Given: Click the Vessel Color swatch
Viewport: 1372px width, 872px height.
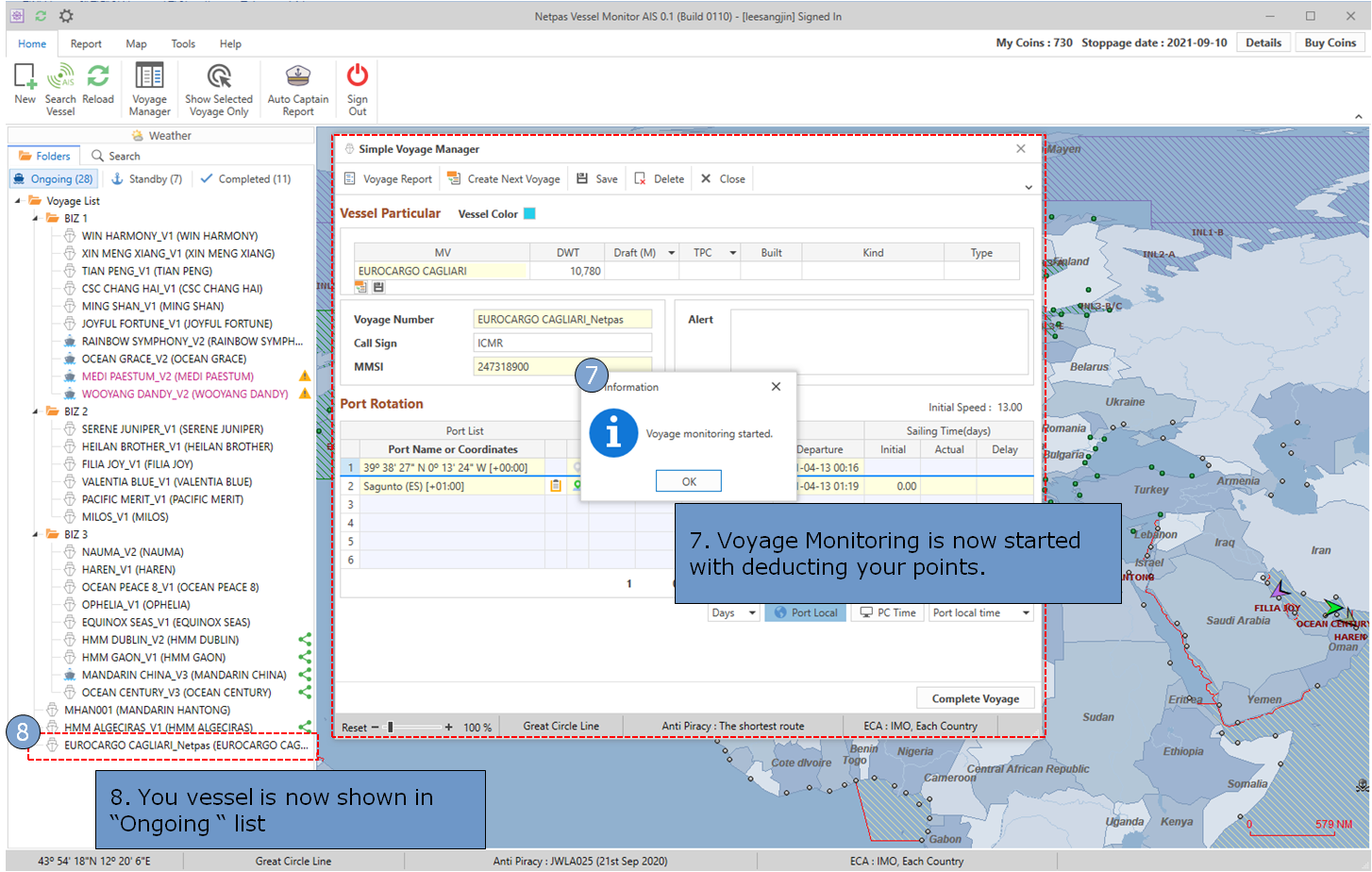Looking at the screenshot, I should (x=530, y=213).
